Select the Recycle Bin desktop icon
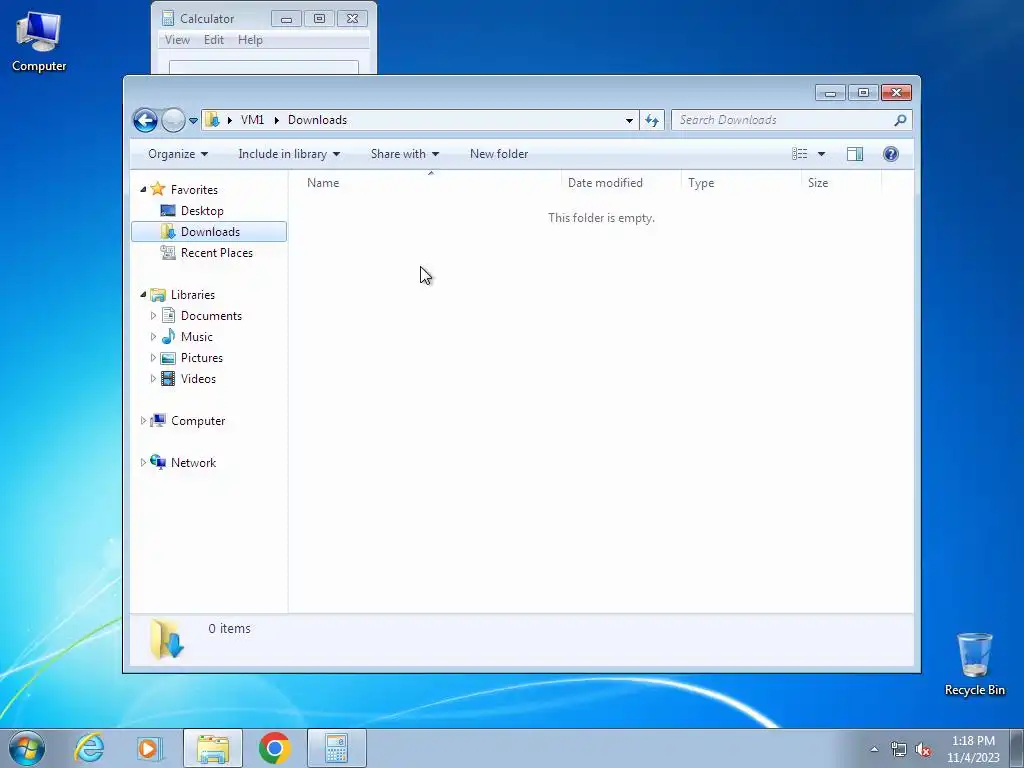Screen dimensions: 1024x768 (974, 664)
